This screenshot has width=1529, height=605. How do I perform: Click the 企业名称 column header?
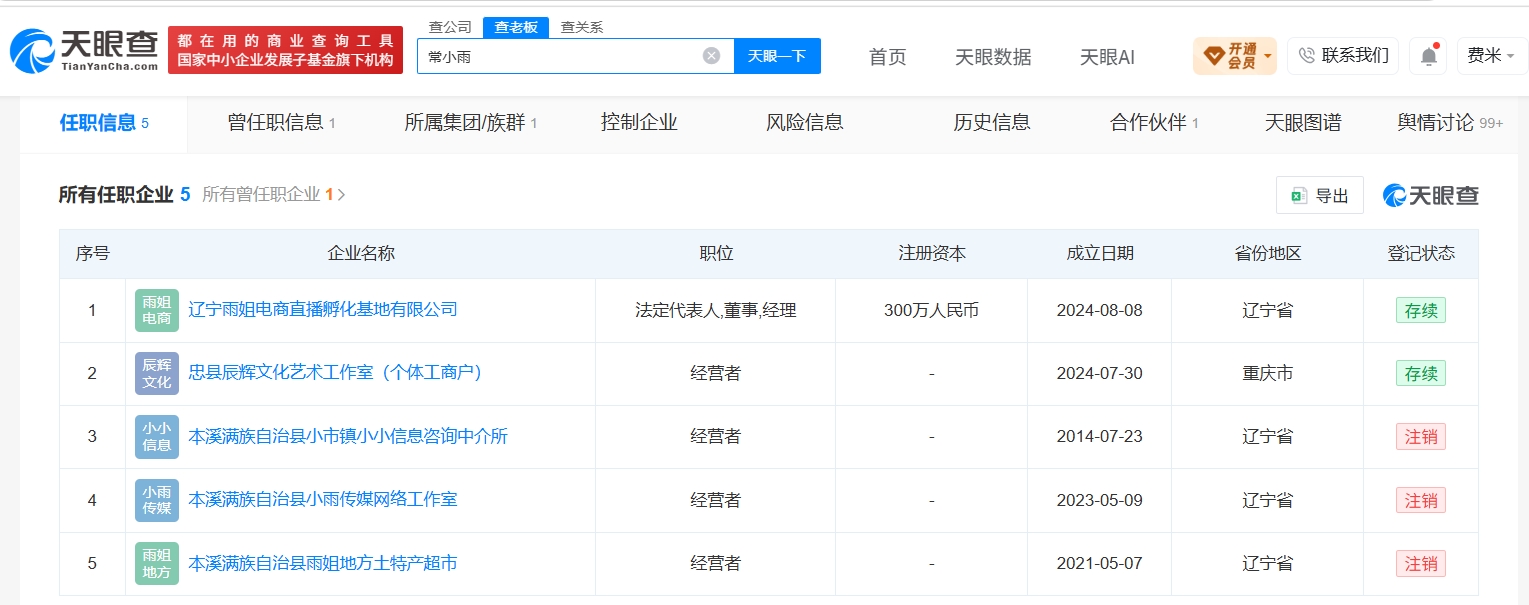361,253
